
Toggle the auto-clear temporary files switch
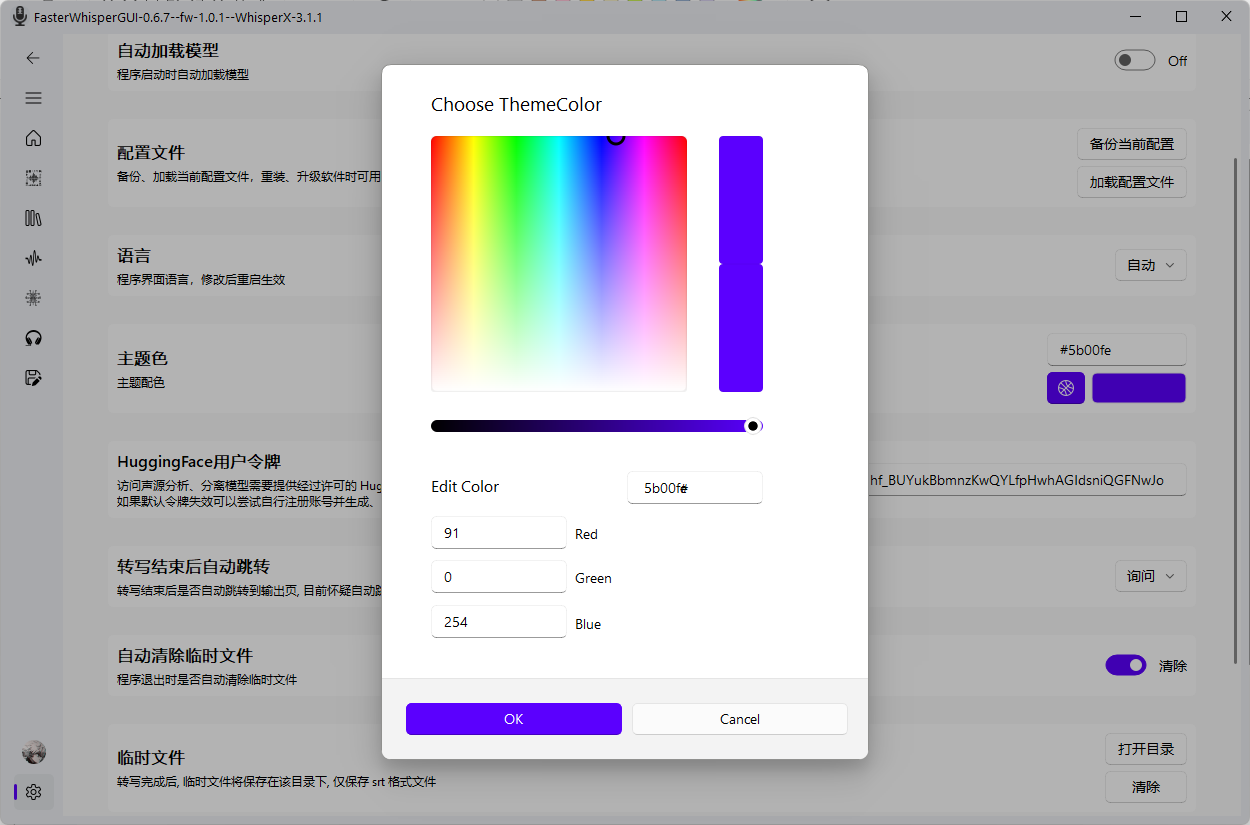pyautogui.click(x=1125, y=665)
